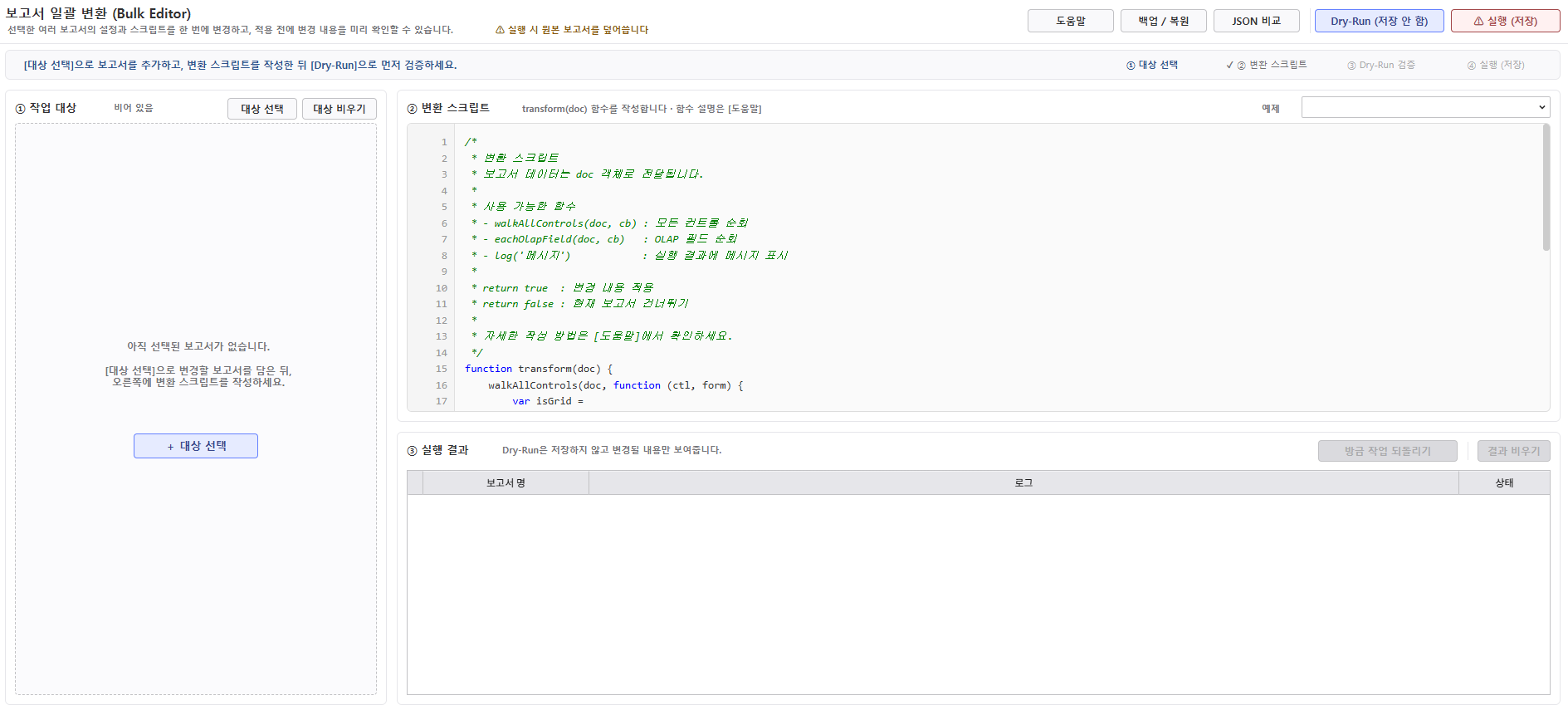Click the ③ 실행 결과 panel heading
Viewport: 1568px width, 710px height.
437,450
